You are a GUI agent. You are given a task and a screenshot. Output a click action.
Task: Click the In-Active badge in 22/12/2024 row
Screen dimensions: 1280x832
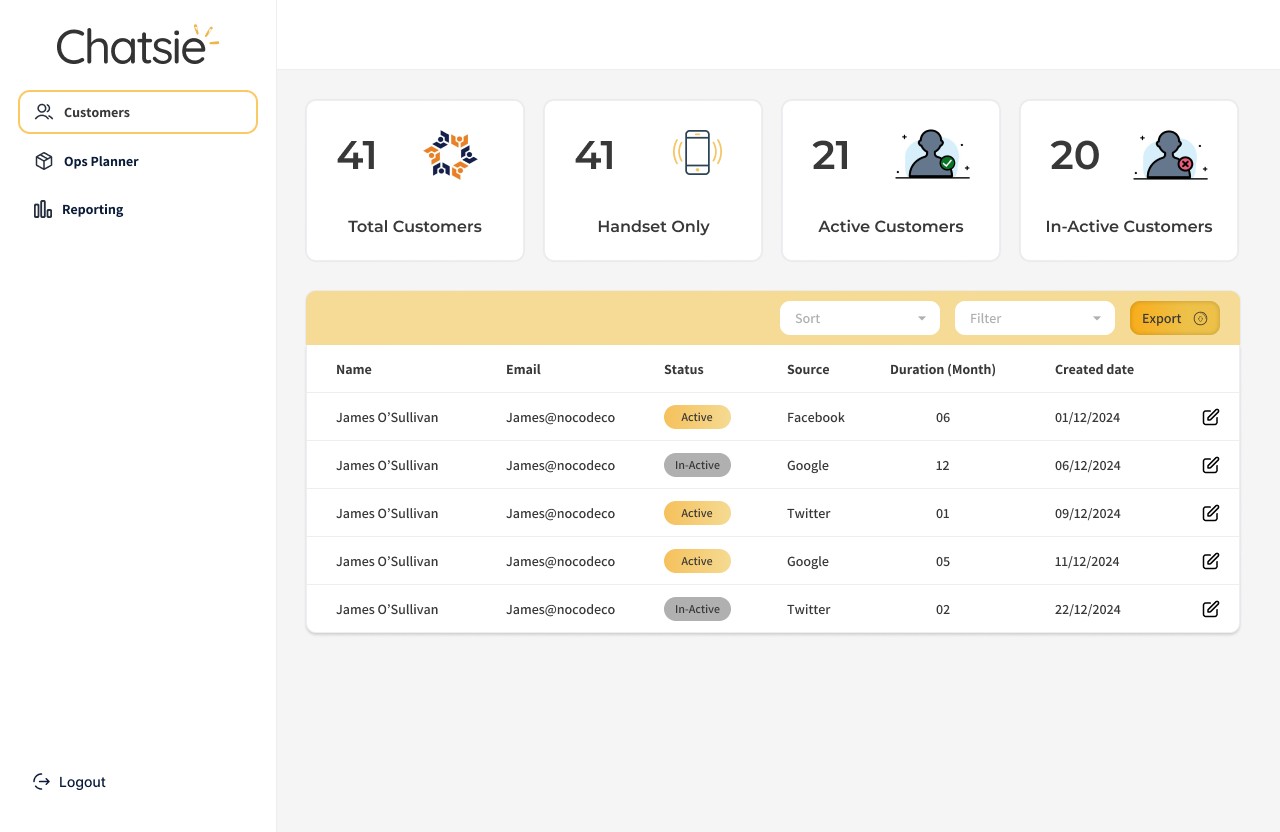697,609
